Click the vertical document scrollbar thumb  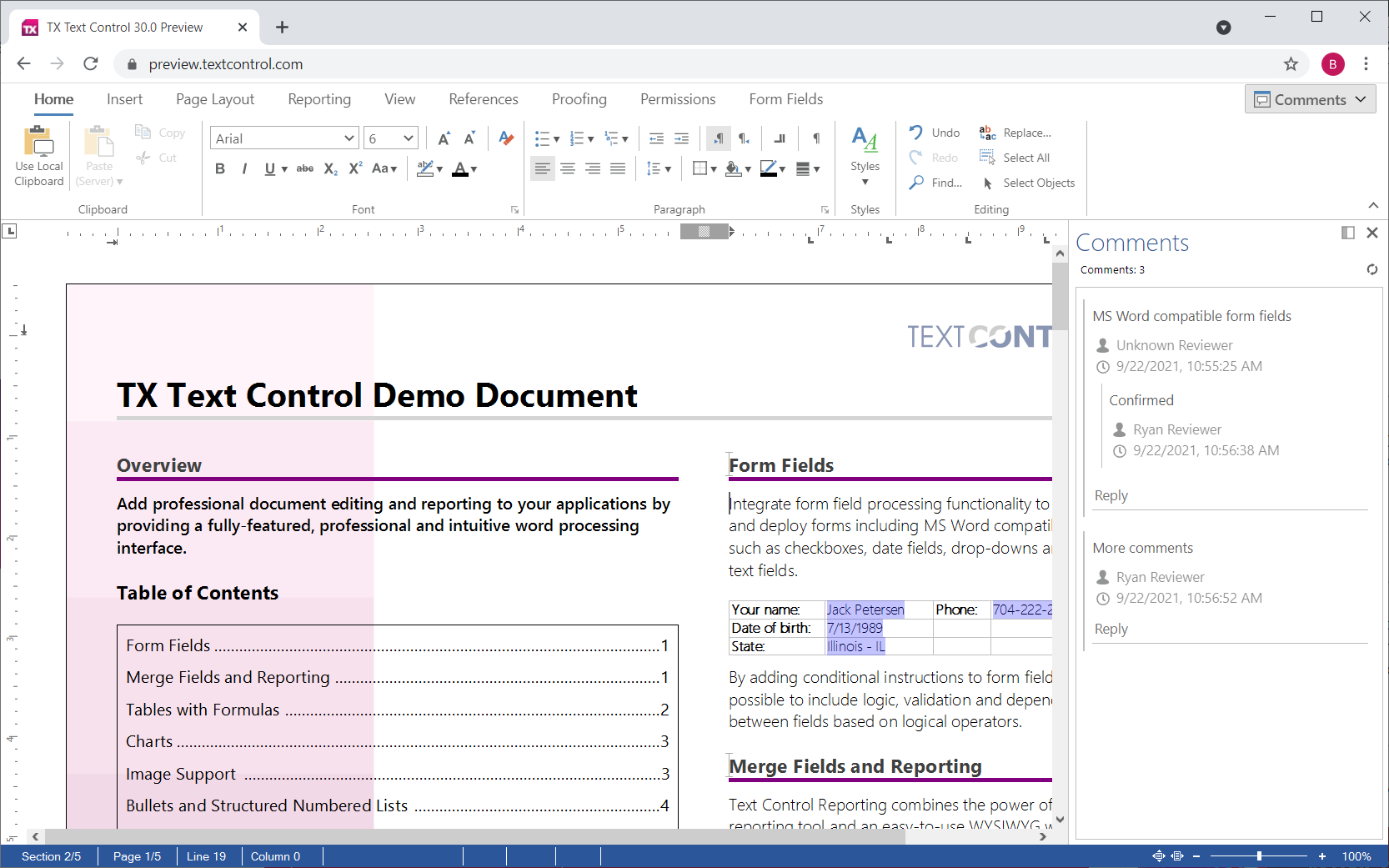pyautogui.click(x=1060, y=296)
